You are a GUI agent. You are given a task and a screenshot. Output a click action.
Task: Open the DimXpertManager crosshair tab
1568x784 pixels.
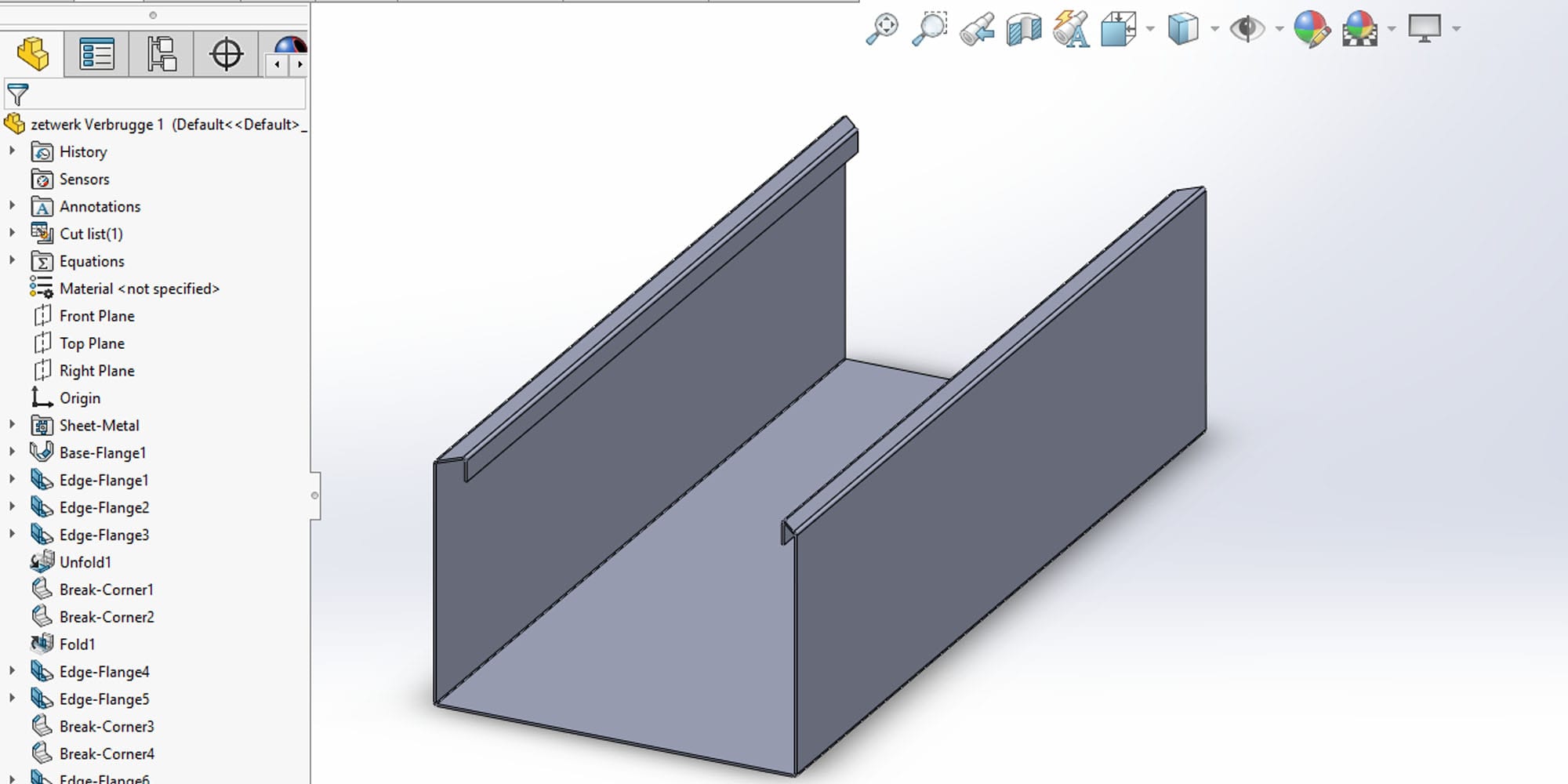226,54
